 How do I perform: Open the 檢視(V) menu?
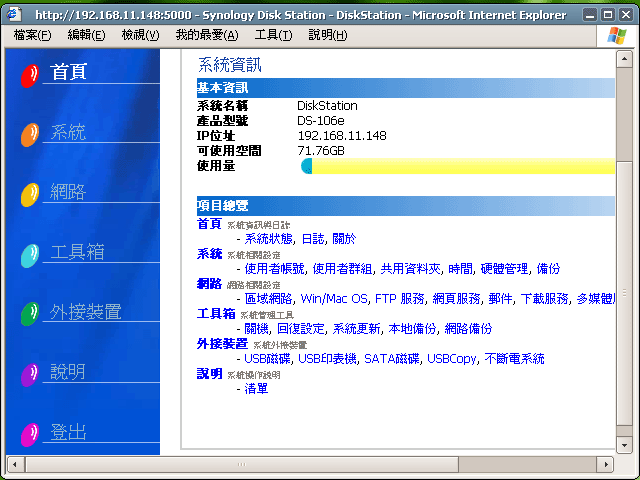[x=140, y=35]
